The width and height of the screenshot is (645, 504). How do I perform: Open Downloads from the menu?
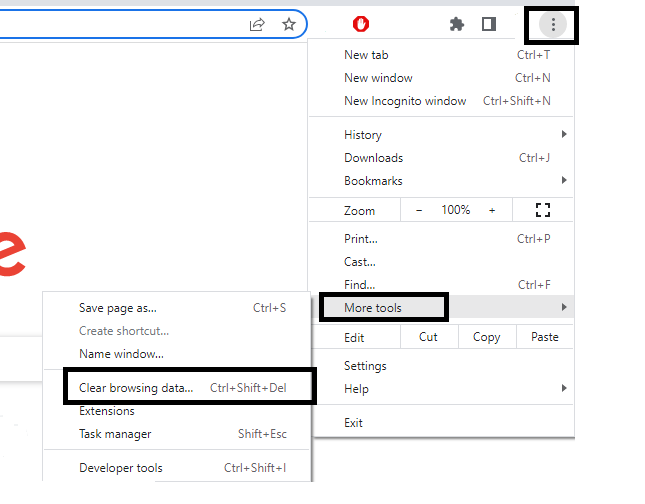coord(441,158)
